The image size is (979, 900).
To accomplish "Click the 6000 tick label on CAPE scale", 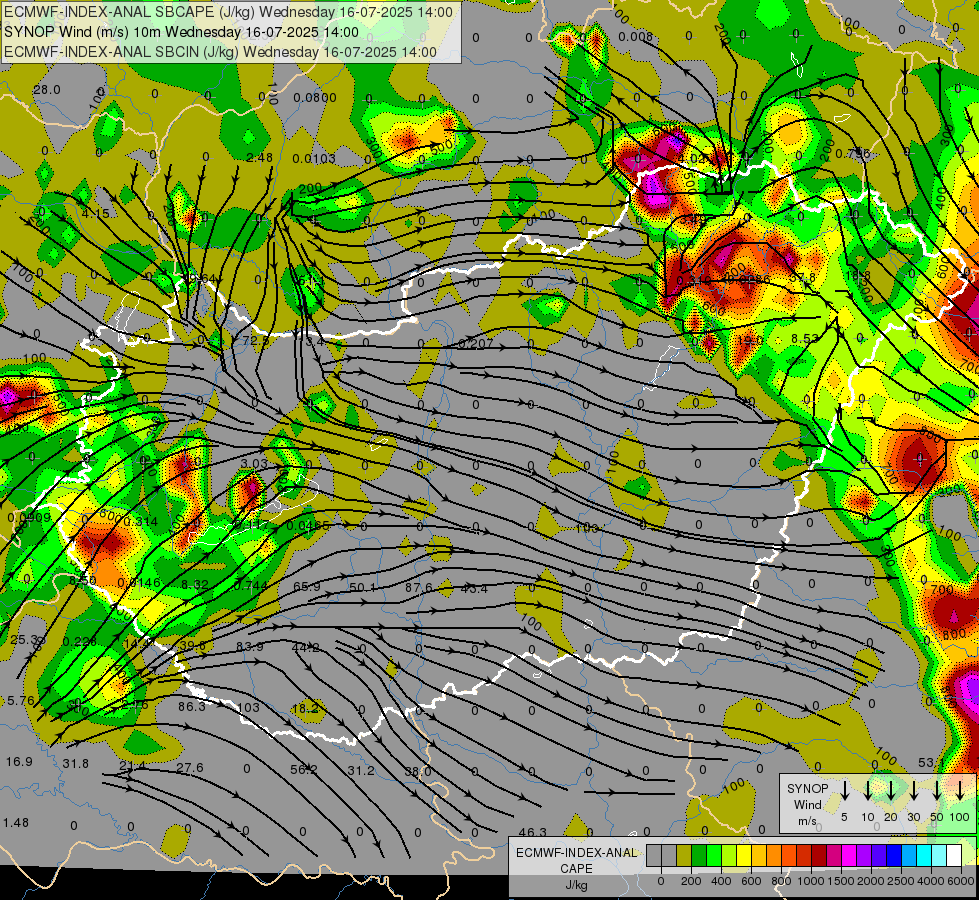I will (x=962, y=881).
